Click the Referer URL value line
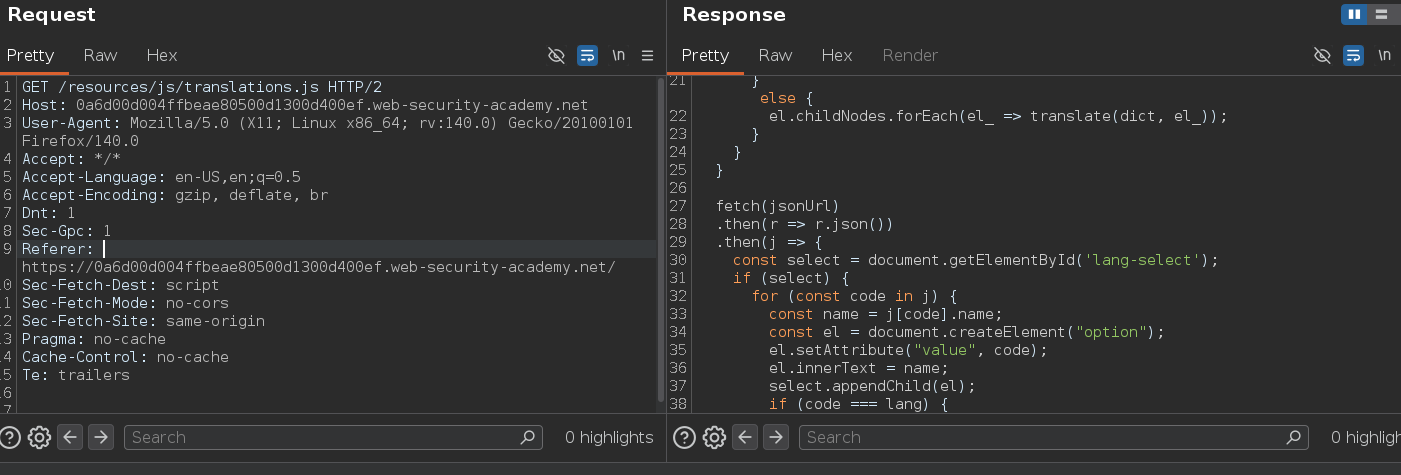1401x475 pixels. [318, 267]
